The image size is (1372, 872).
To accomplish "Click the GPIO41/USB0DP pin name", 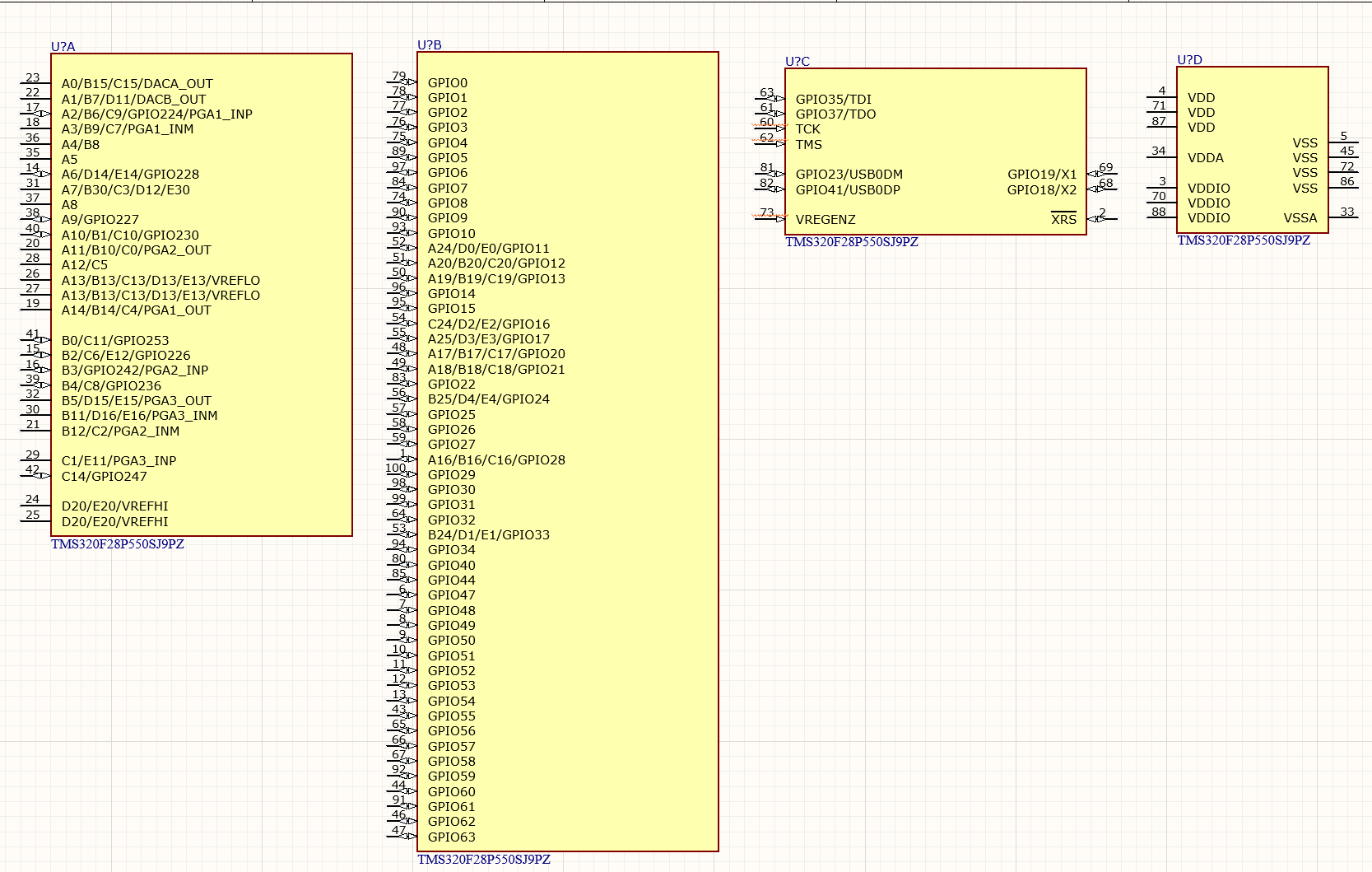I will tap(848, 190).
